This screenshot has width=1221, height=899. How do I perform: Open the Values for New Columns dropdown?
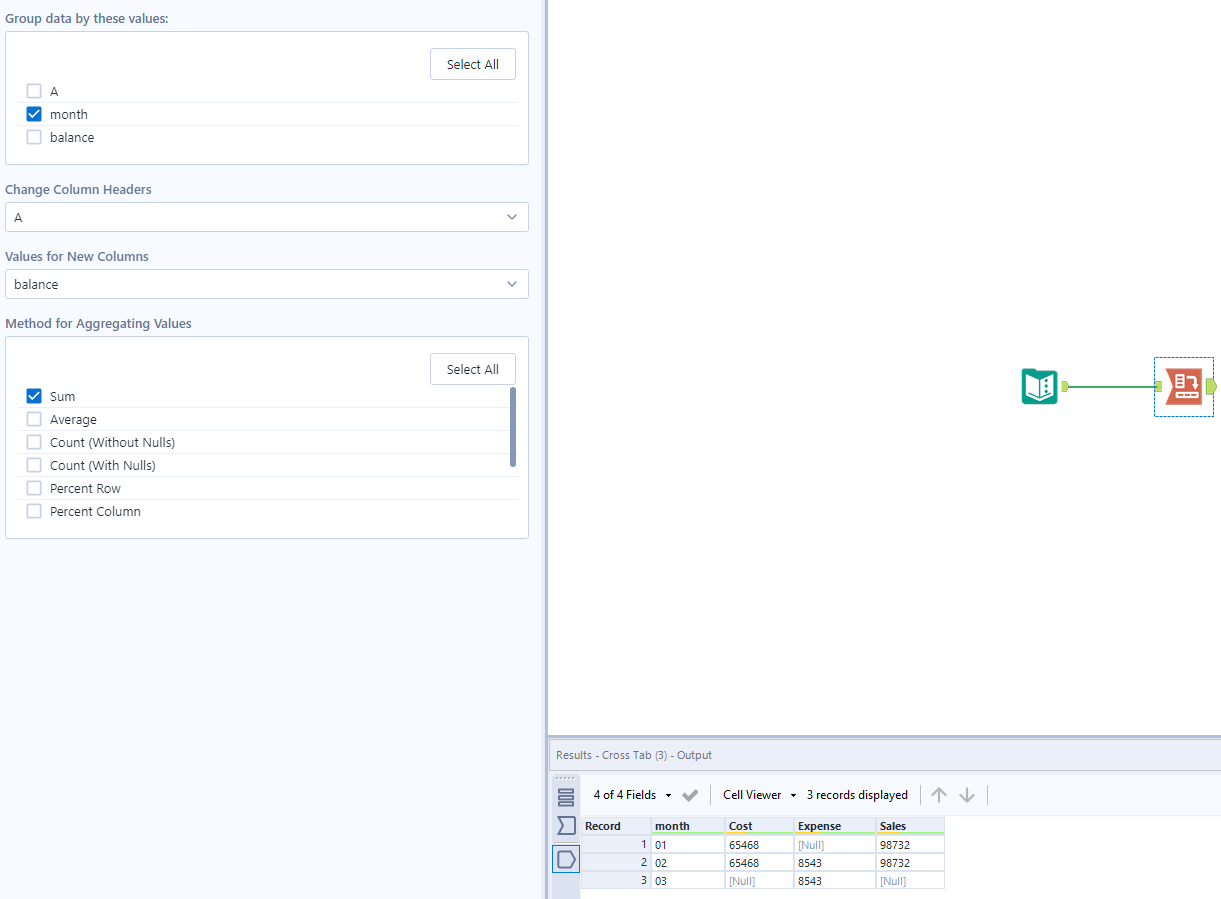(267, 284)
